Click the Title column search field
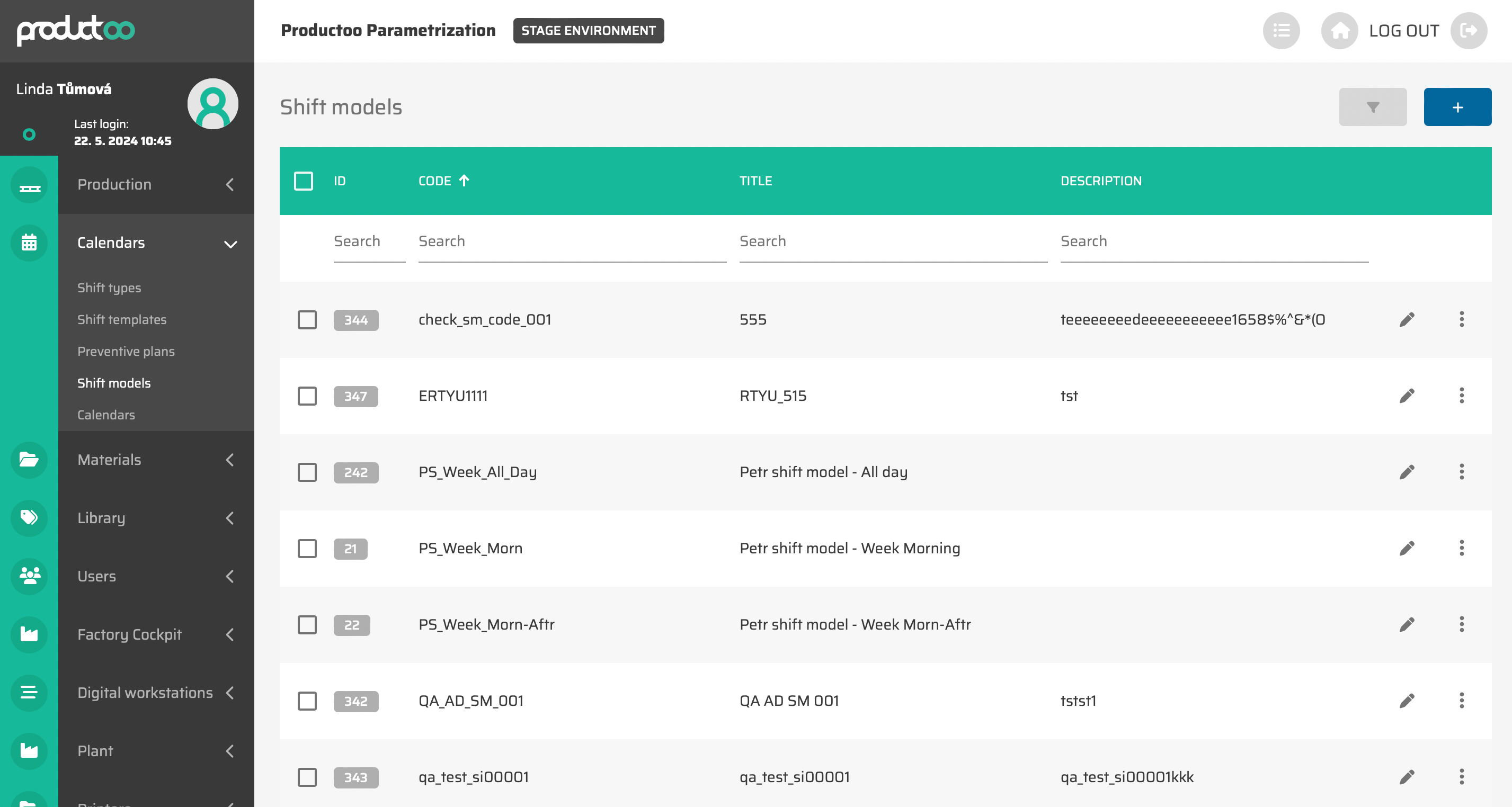 tap(892, 241)
